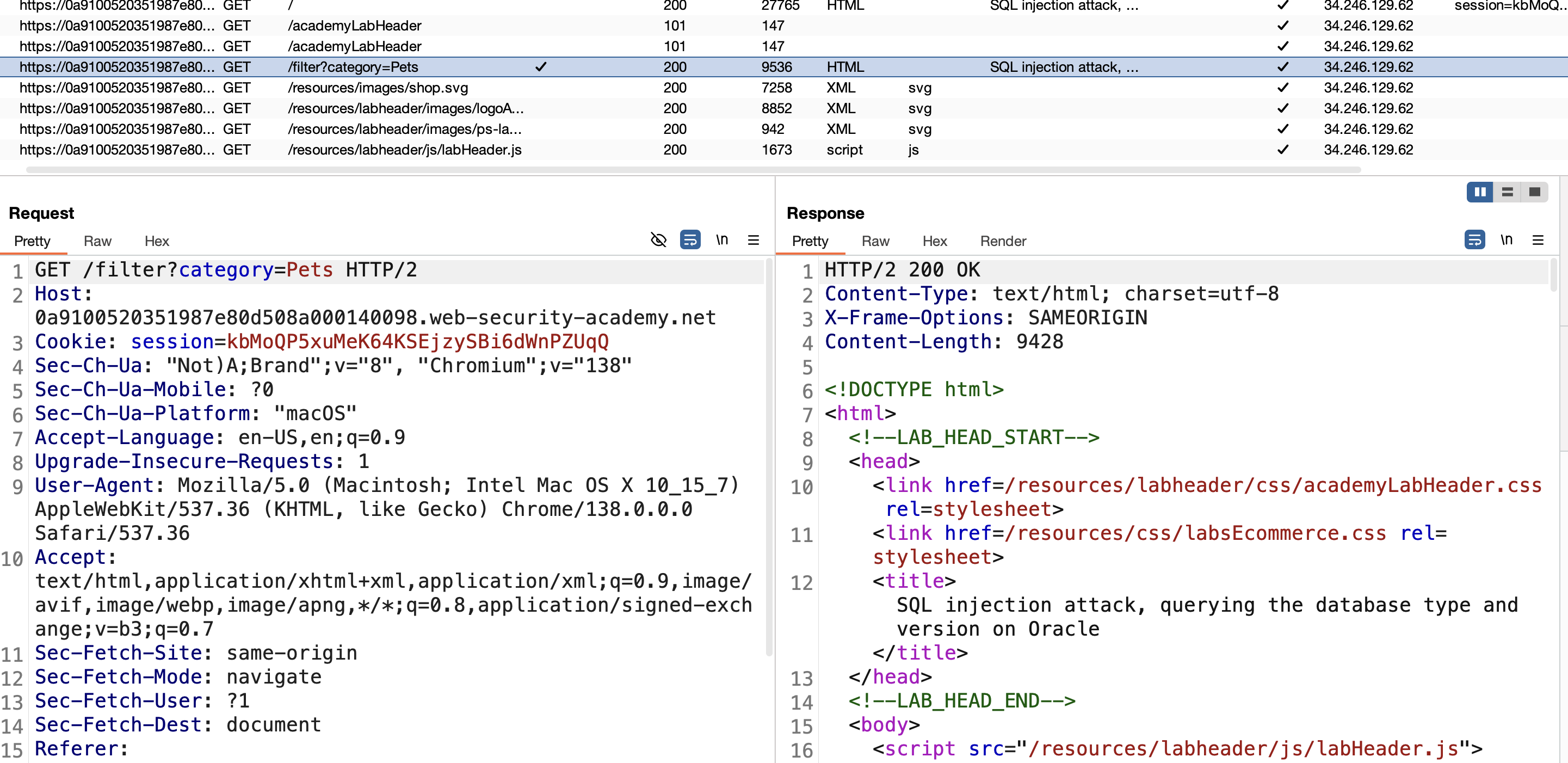Select the /filter?category=Pets history row
Image resolution: width=1568 pixels, height=763 pixels.
[x=784, y=67]
